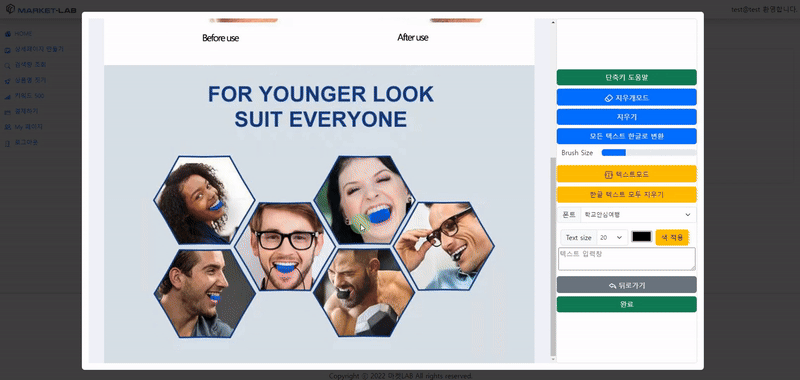
Task: Apply color with 색 적용 button
Action: [672, 238]
